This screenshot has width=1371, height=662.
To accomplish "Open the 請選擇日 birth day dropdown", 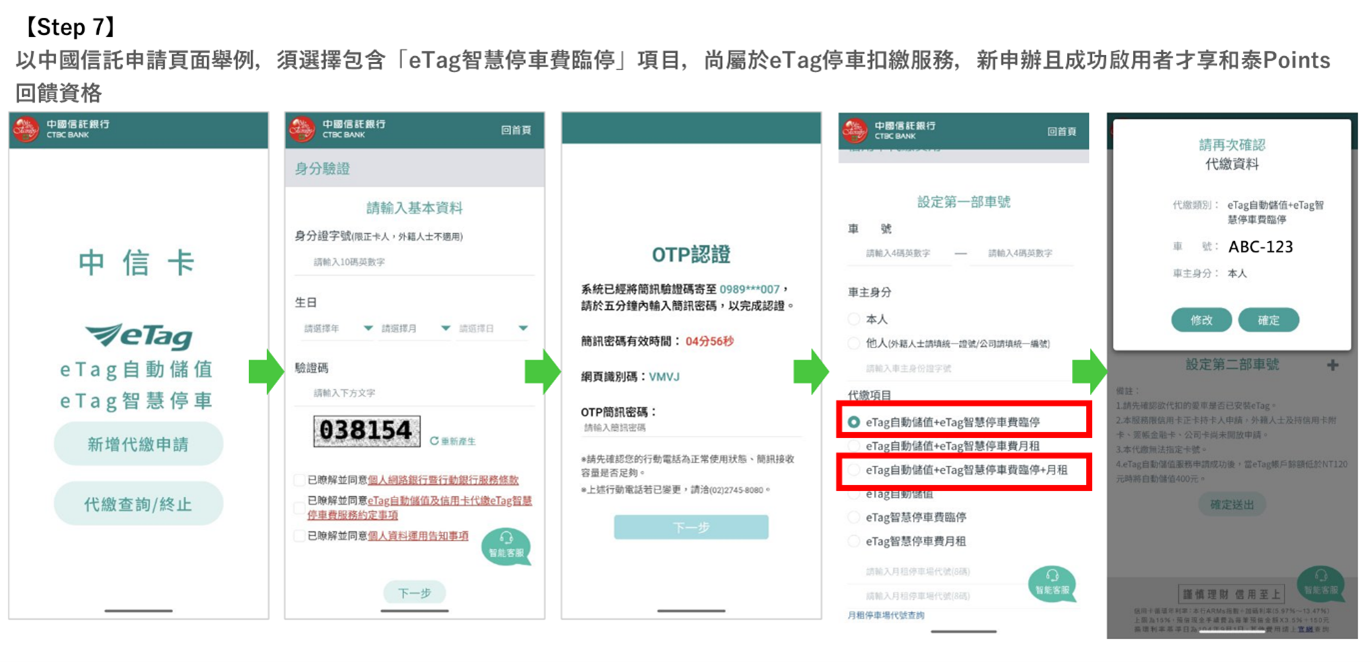I will [x=492, y=328].
